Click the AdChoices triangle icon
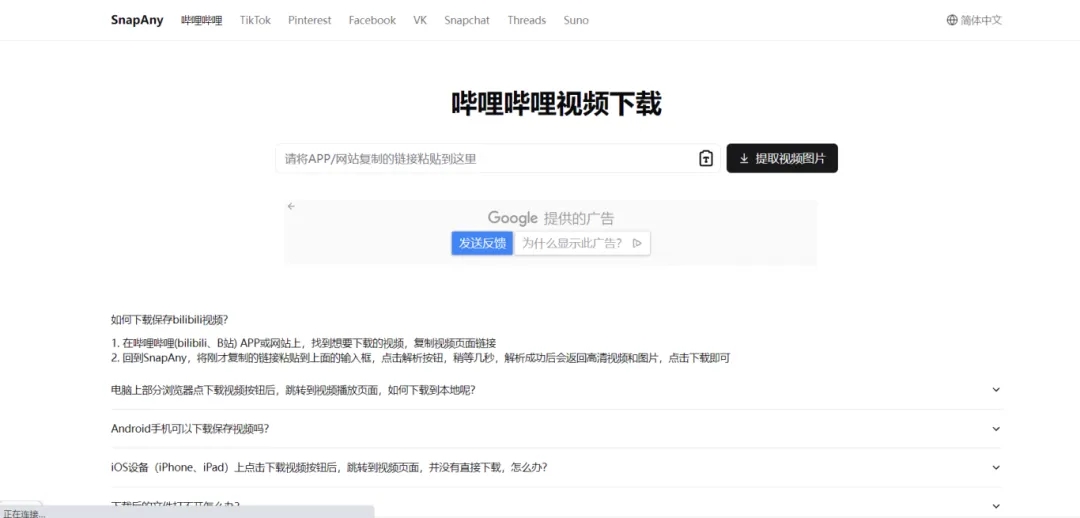The height and width of the screenshot is (518, 1080). pyautogui.click(x=637, y=243)
